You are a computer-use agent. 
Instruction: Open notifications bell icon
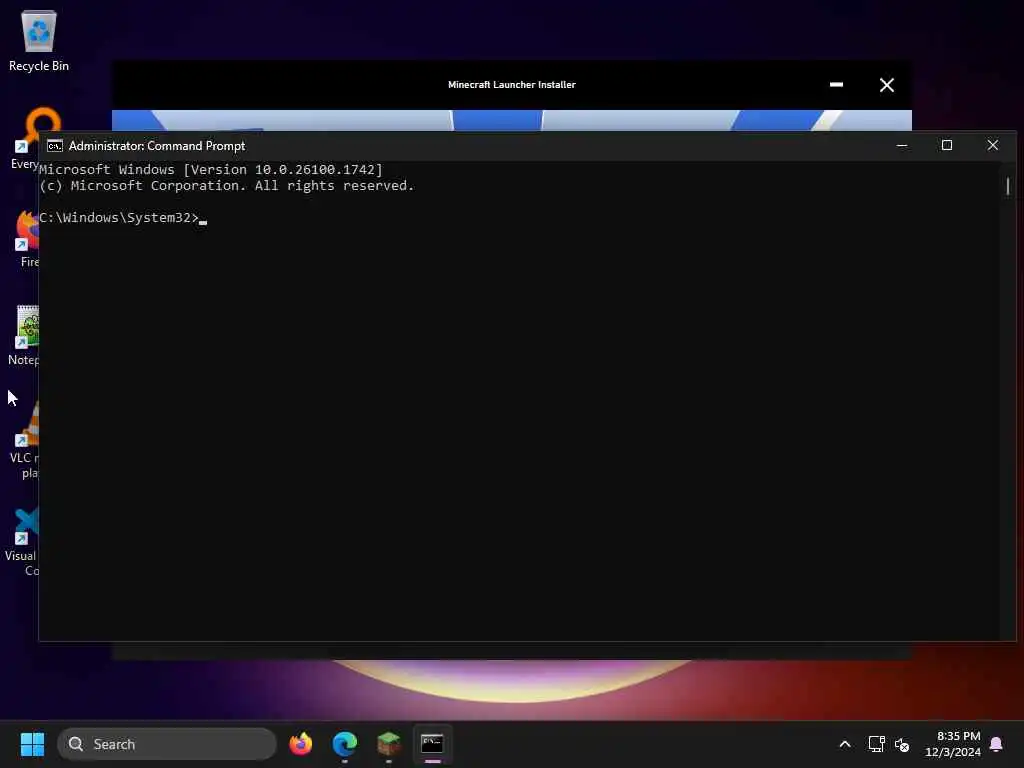tap(996, 744)
